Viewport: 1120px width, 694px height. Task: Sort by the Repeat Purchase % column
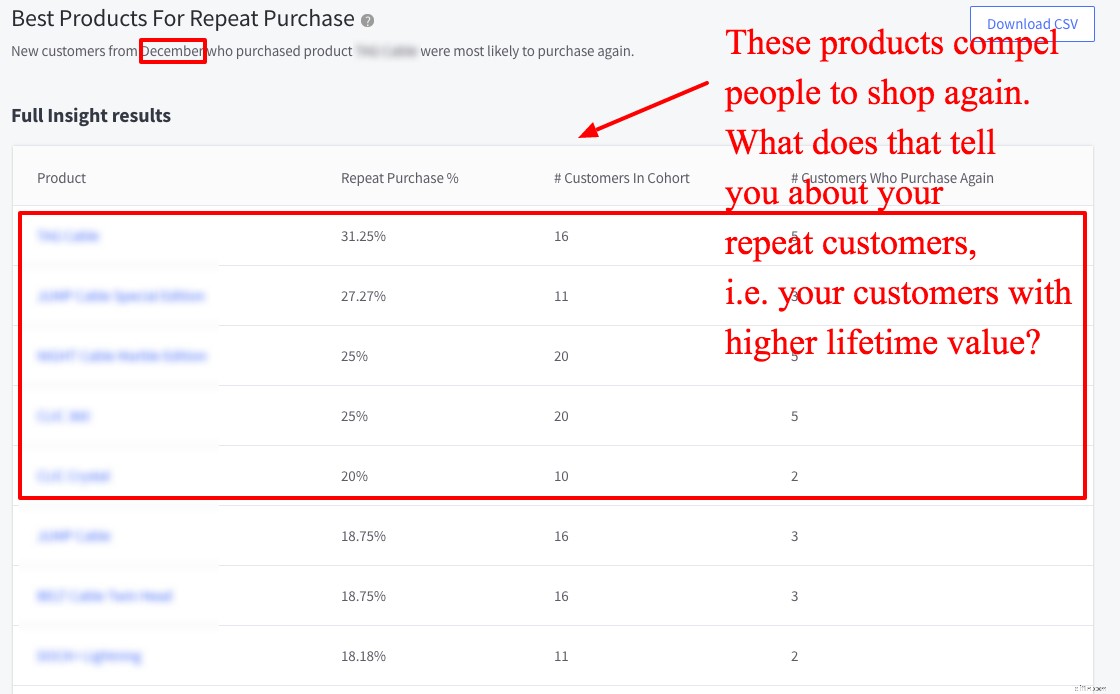(x=398, y=178)
